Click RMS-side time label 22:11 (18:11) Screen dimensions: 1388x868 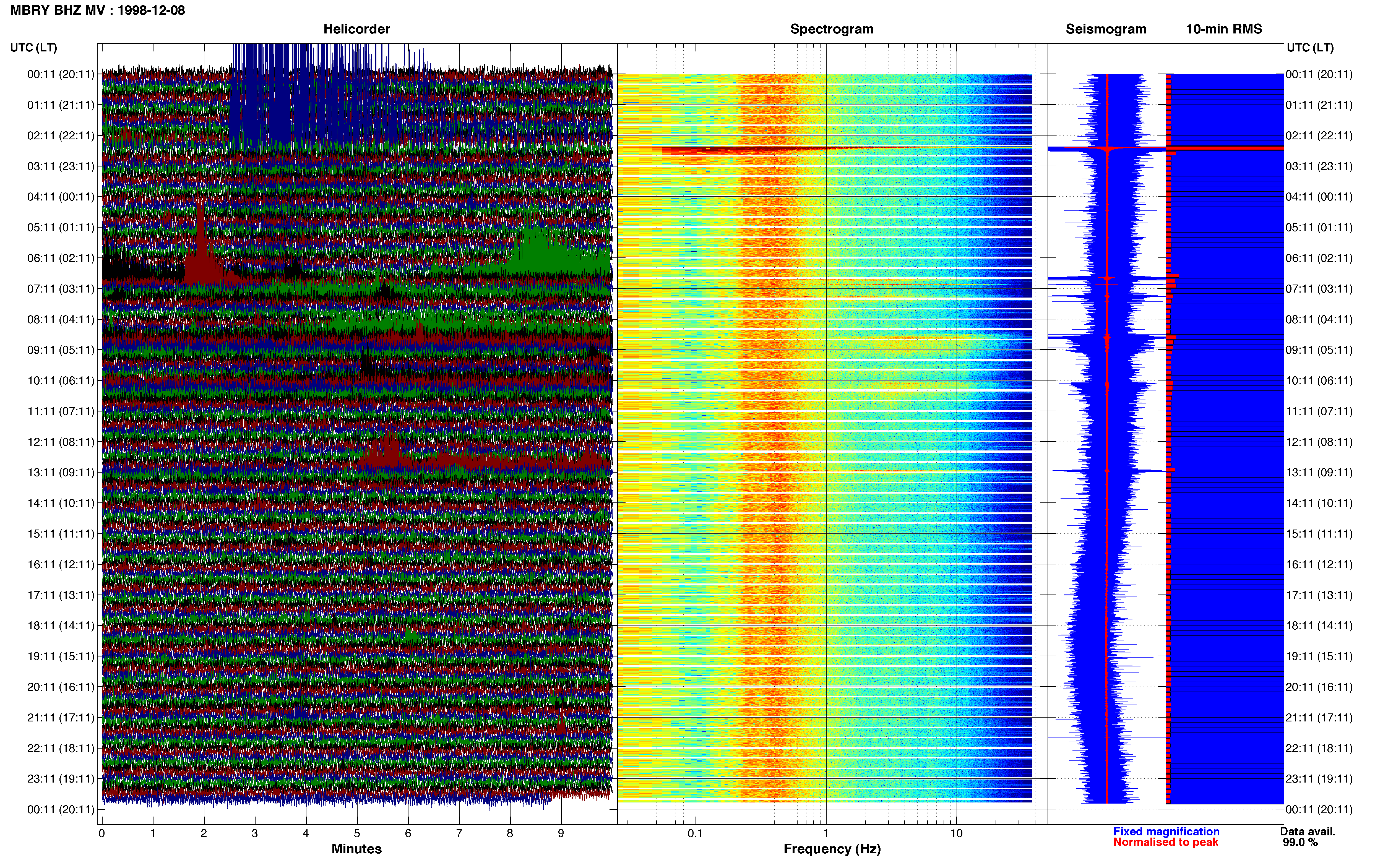pos(1319,748)
